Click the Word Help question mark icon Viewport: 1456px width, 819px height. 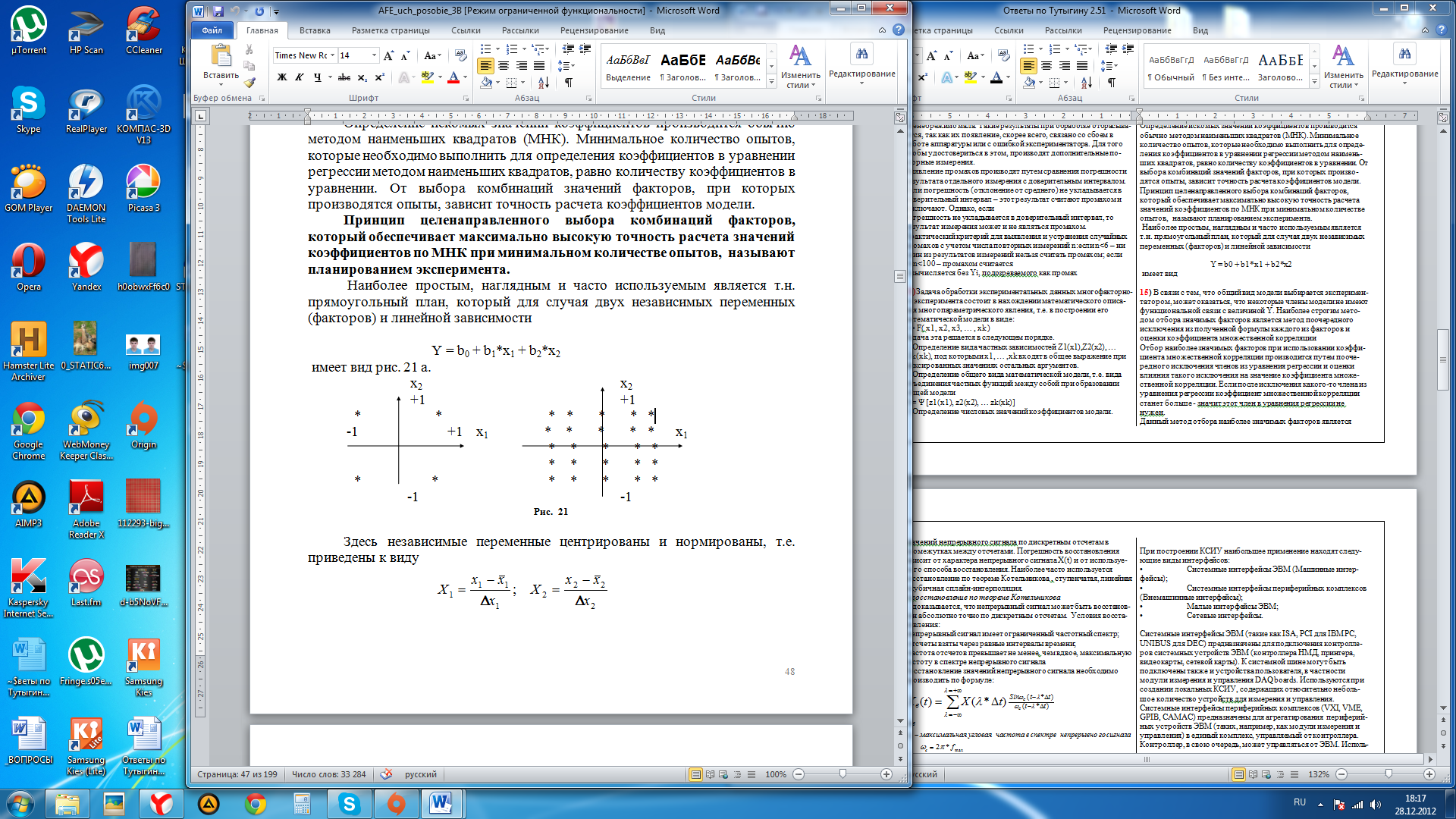point(899,30)
